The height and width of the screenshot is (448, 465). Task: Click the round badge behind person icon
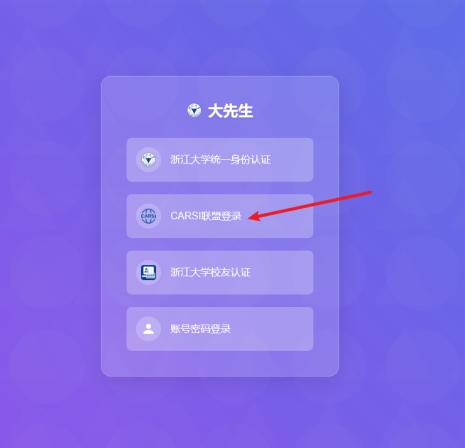pyautogui.click(x=148, y=329)
